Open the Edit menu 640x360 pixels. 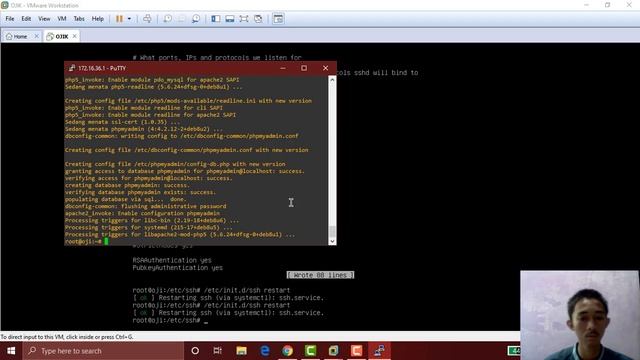pyautogui.click(x=26, y=19)
